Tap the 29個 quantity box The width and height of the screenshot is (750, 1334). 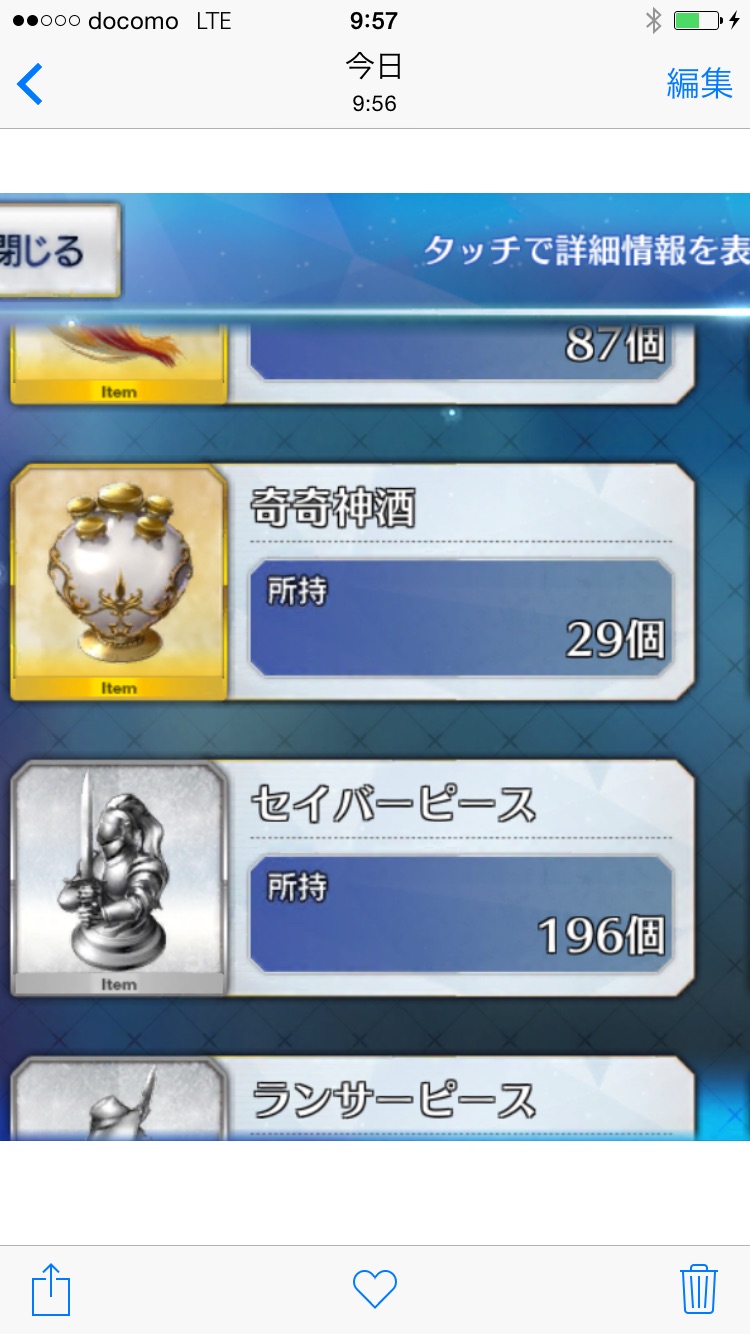[x=460, y=618]
